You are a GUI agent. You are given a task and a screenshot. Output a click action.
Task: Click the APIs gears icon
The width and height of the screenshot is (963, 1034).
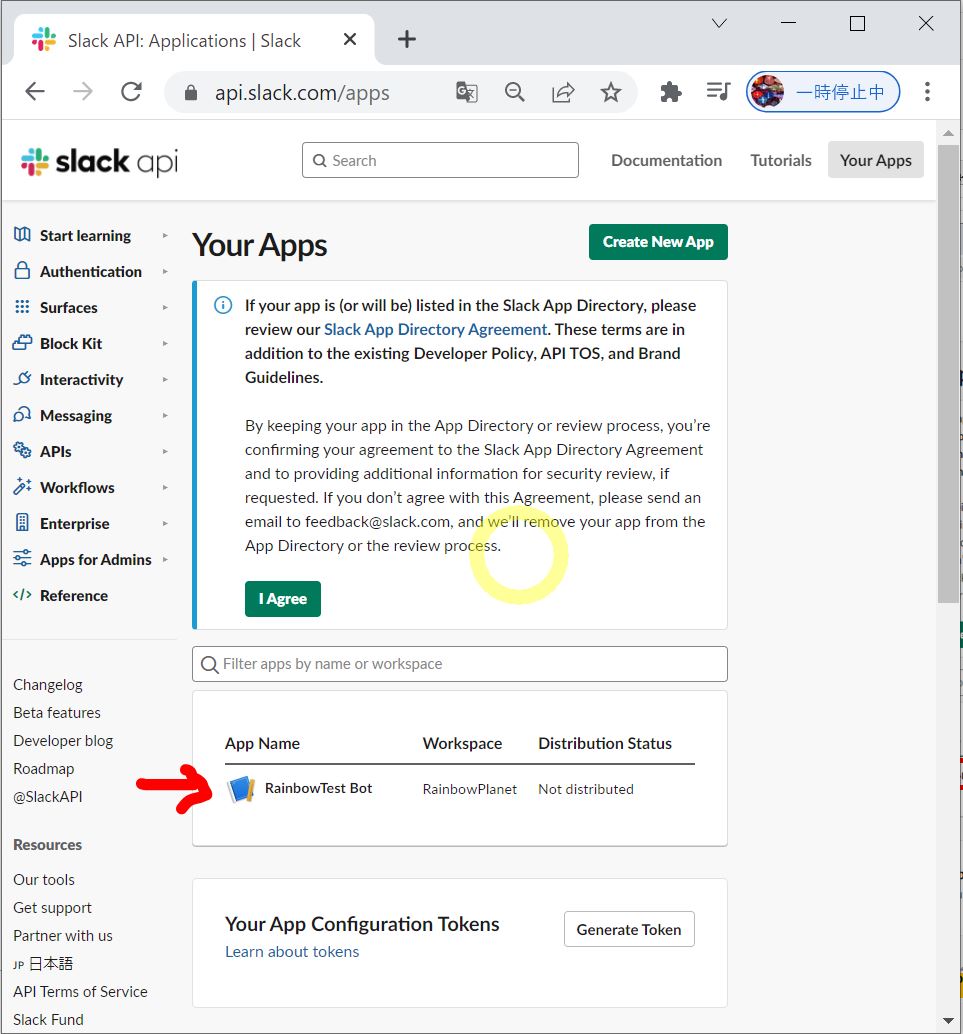point(22,450)
